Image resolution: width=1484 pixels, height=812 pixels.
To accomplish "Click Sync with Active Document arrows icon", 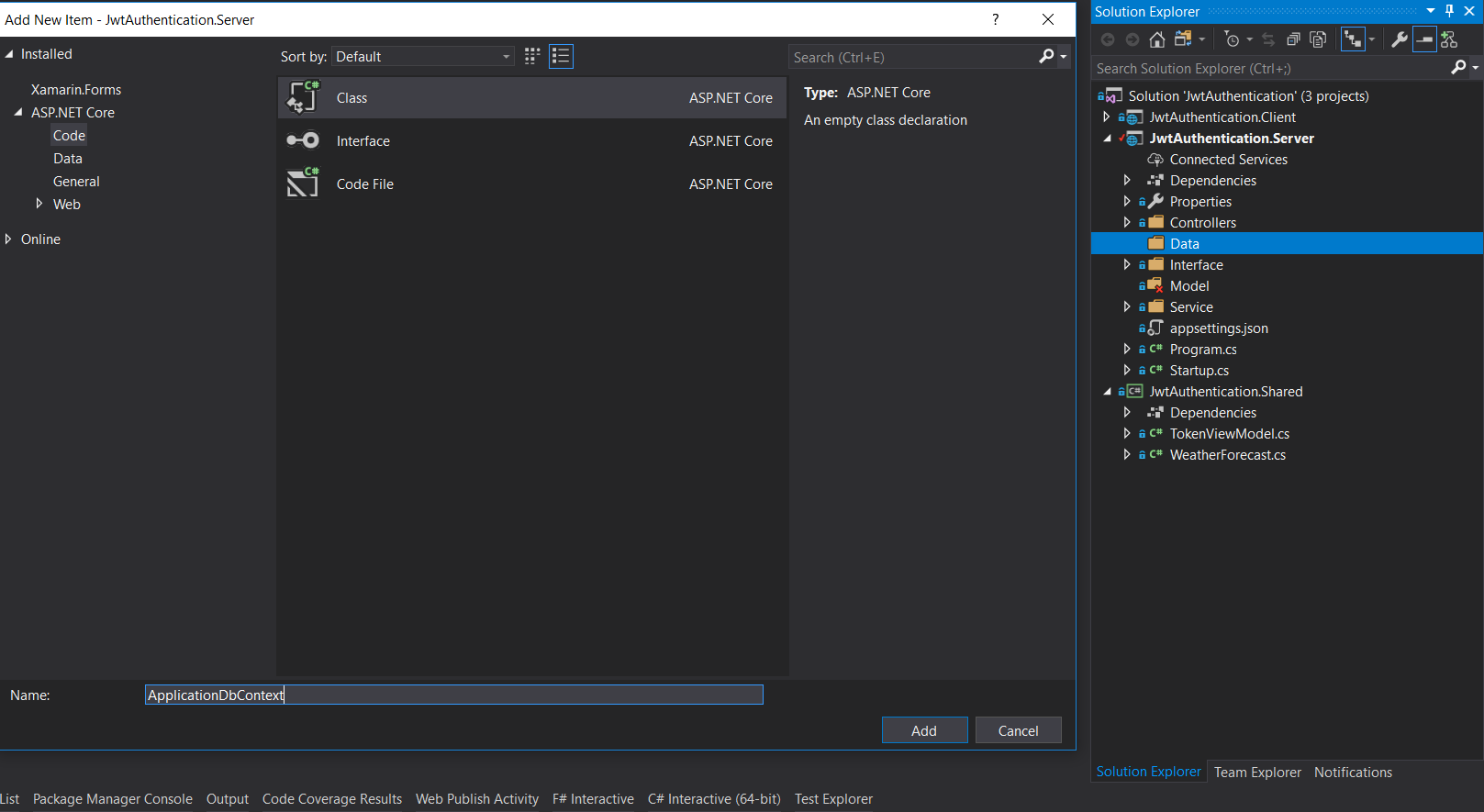I will click(1268, 39).
